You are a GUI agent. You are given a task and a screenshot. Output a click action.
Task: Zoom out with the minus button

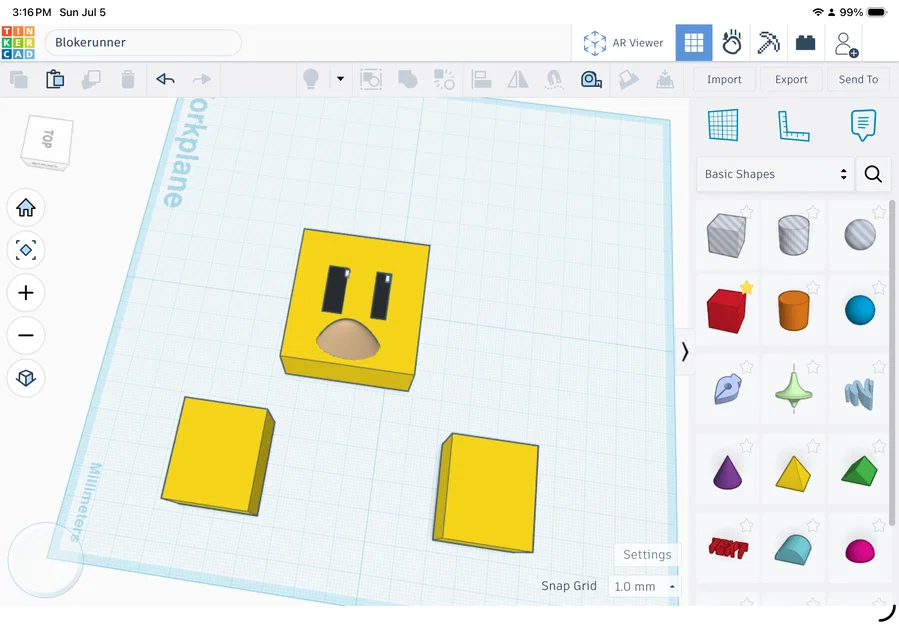tap(26, 335)
